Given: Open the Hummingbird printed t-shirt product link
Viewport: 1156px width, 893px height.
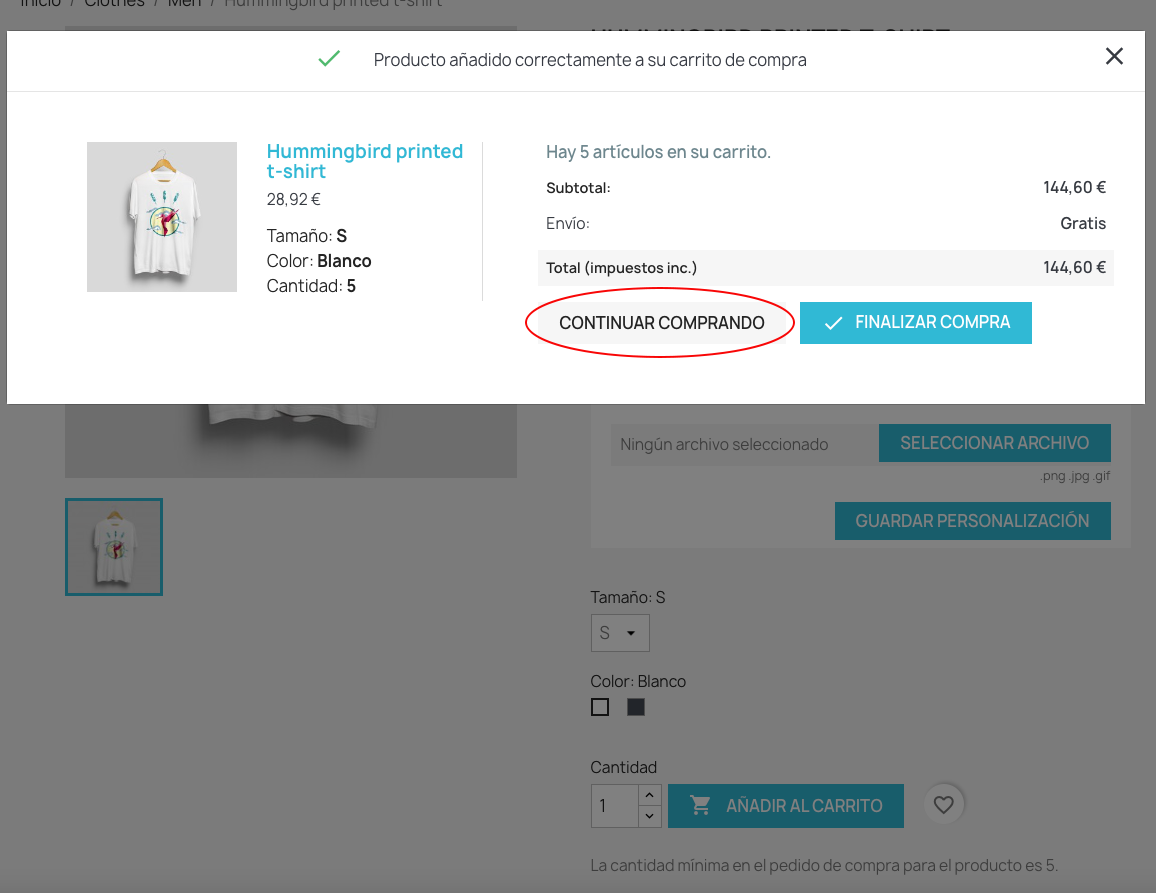Looking at the screenshot, I should click(364, 161).
